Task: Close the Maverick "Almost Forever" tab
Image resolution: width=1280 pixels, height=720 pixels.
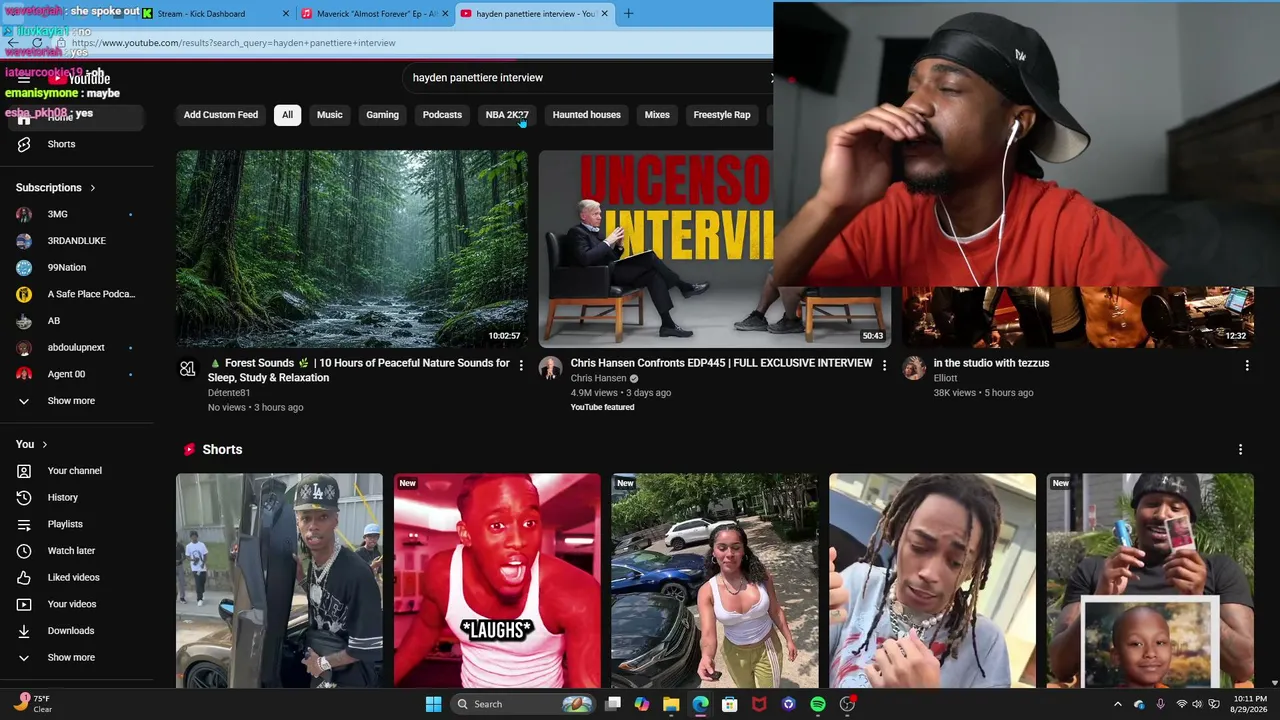Action: tap(445, 14)
